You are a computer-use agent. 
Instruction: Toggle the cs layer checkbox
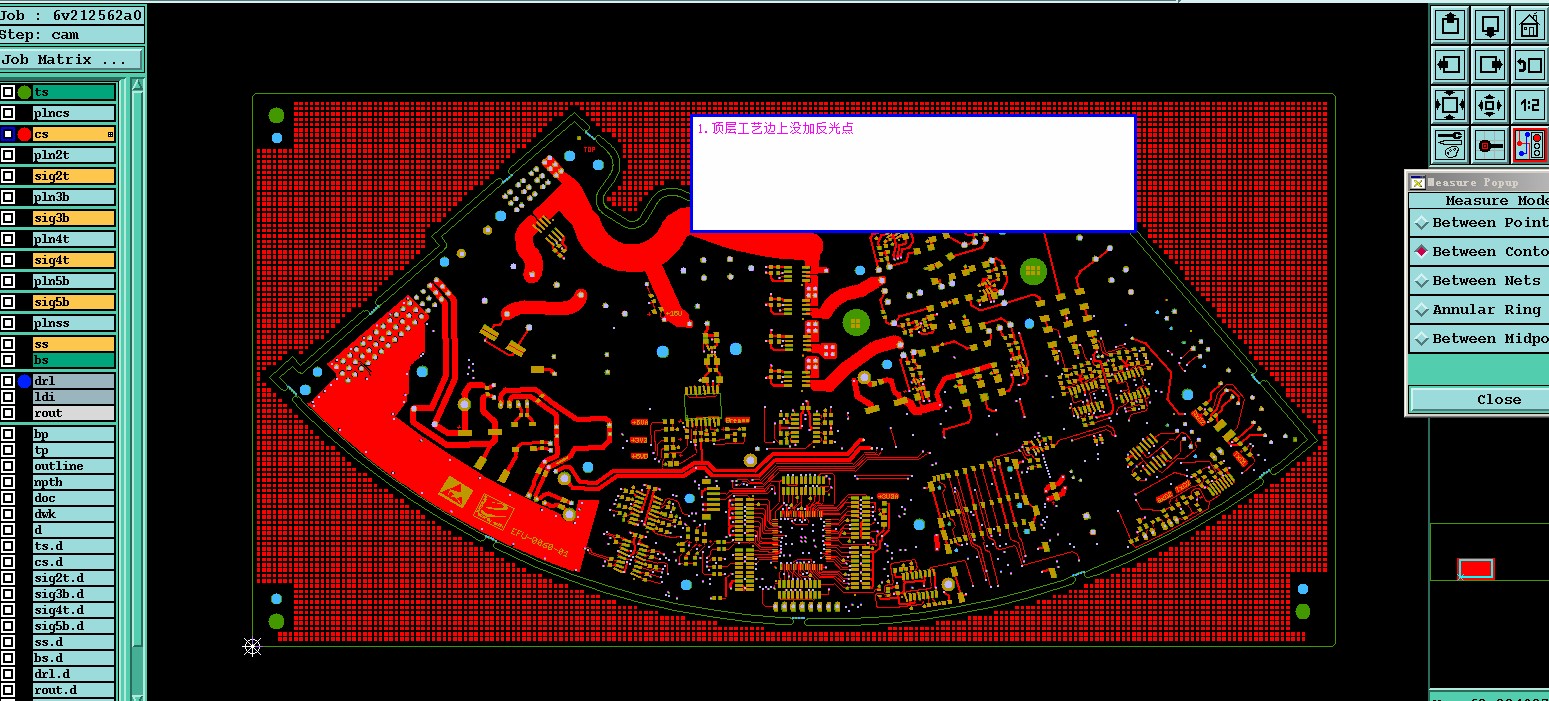(x=8, y=134)
